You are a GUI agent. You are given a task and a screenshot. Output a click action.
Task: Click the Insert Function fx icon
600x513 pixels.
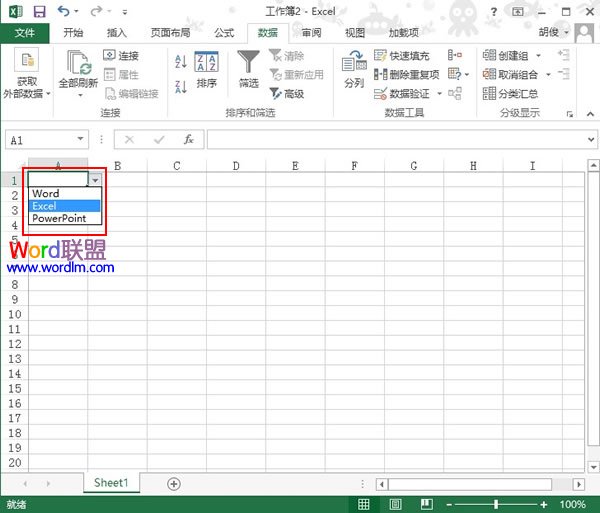(189, 139)
